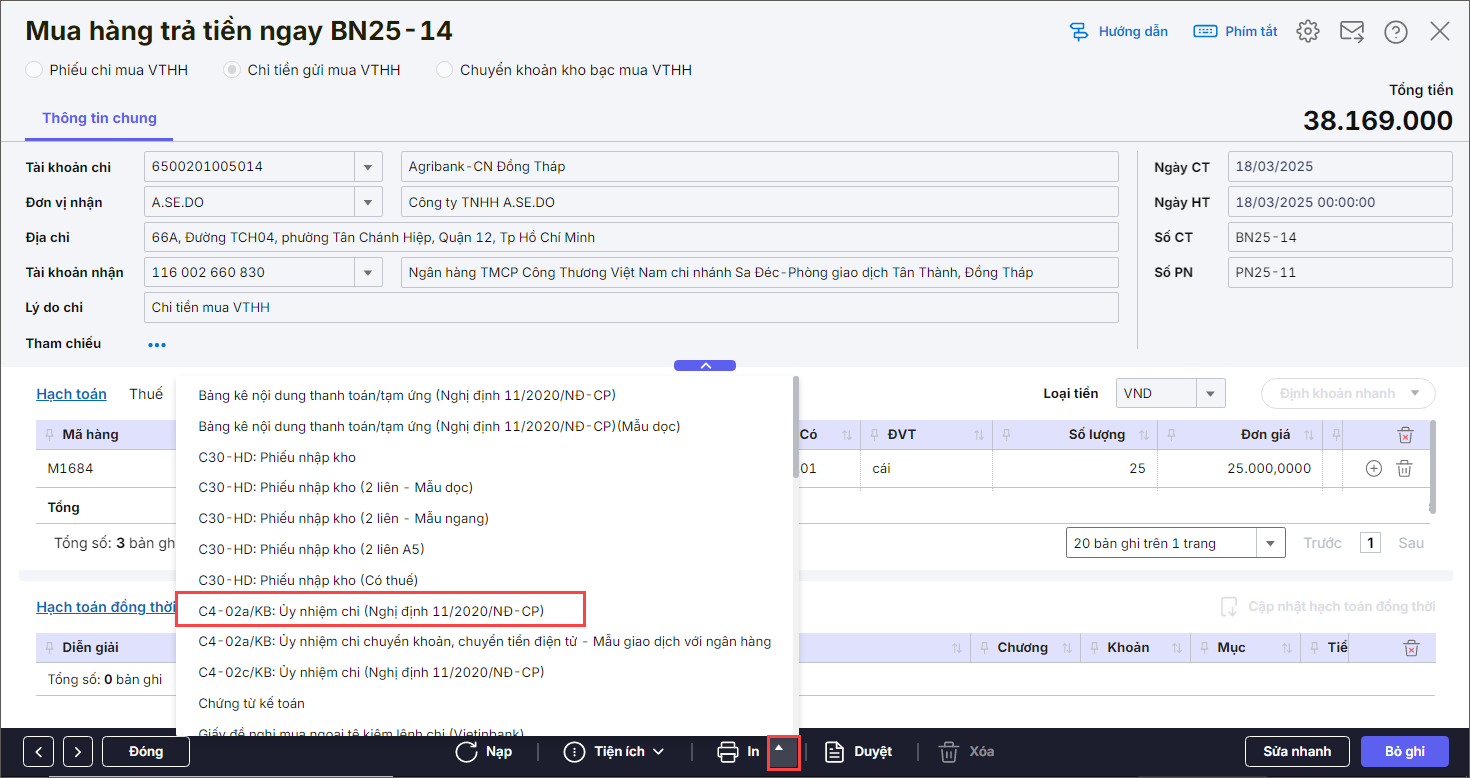The height and width of the screenshot is (778, 1470).
Task: Open the Hạch toán đồng thời link
Action: click(106, 607)
